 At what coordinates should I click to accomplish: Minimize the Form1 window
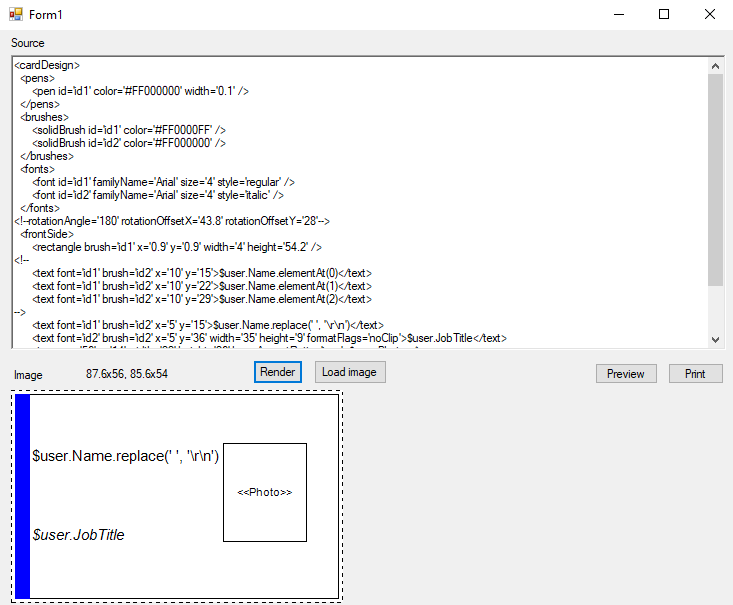(619, 15)
